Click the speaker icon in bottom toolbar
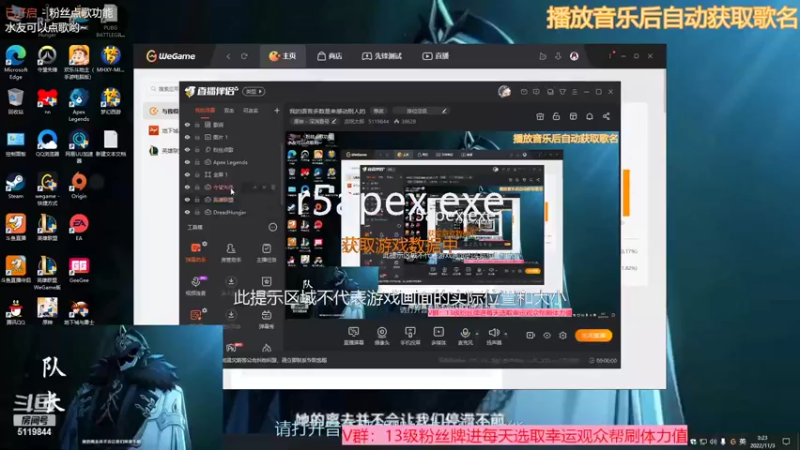800x450 pixels. [493, 333]
